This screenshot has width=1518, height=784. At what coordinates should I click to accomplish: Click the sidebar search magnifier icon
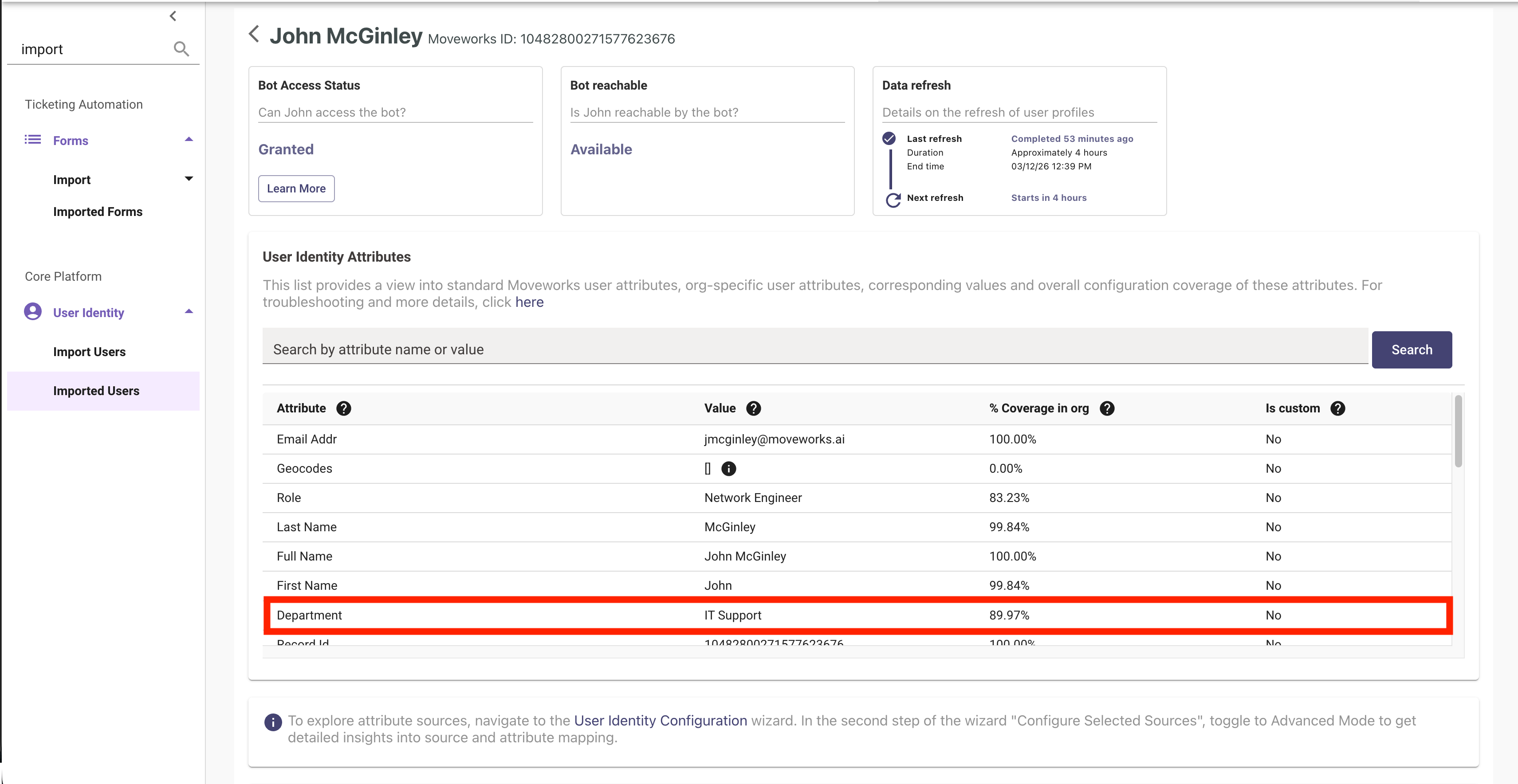pos(181,49)
